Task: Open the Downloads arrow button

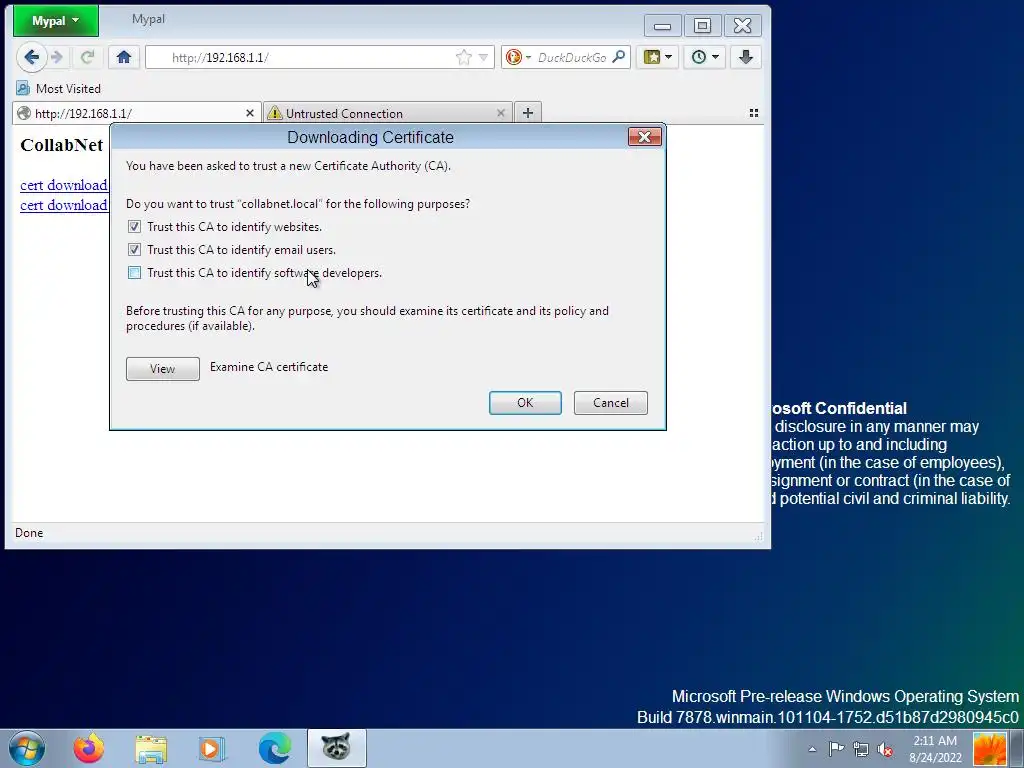Action: pos(746,57)
